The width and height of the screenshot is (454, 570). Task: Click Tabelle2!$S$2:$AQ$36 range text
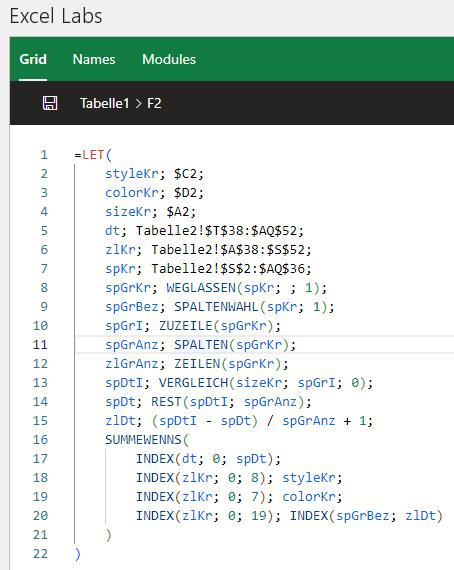click(x=228, y=269)
